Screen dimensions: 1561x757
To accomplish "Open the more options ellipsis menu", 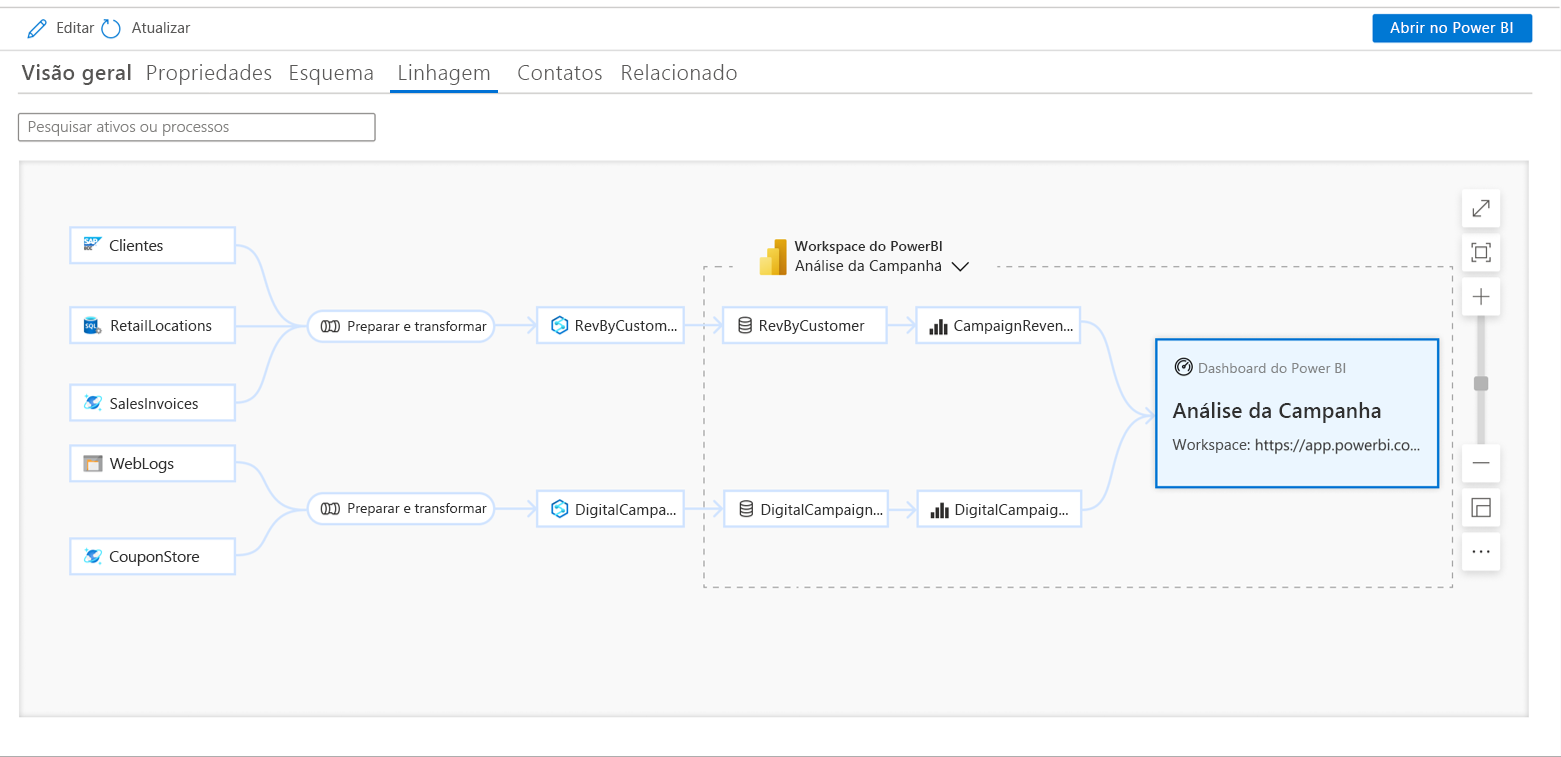I will (1481, 551).
